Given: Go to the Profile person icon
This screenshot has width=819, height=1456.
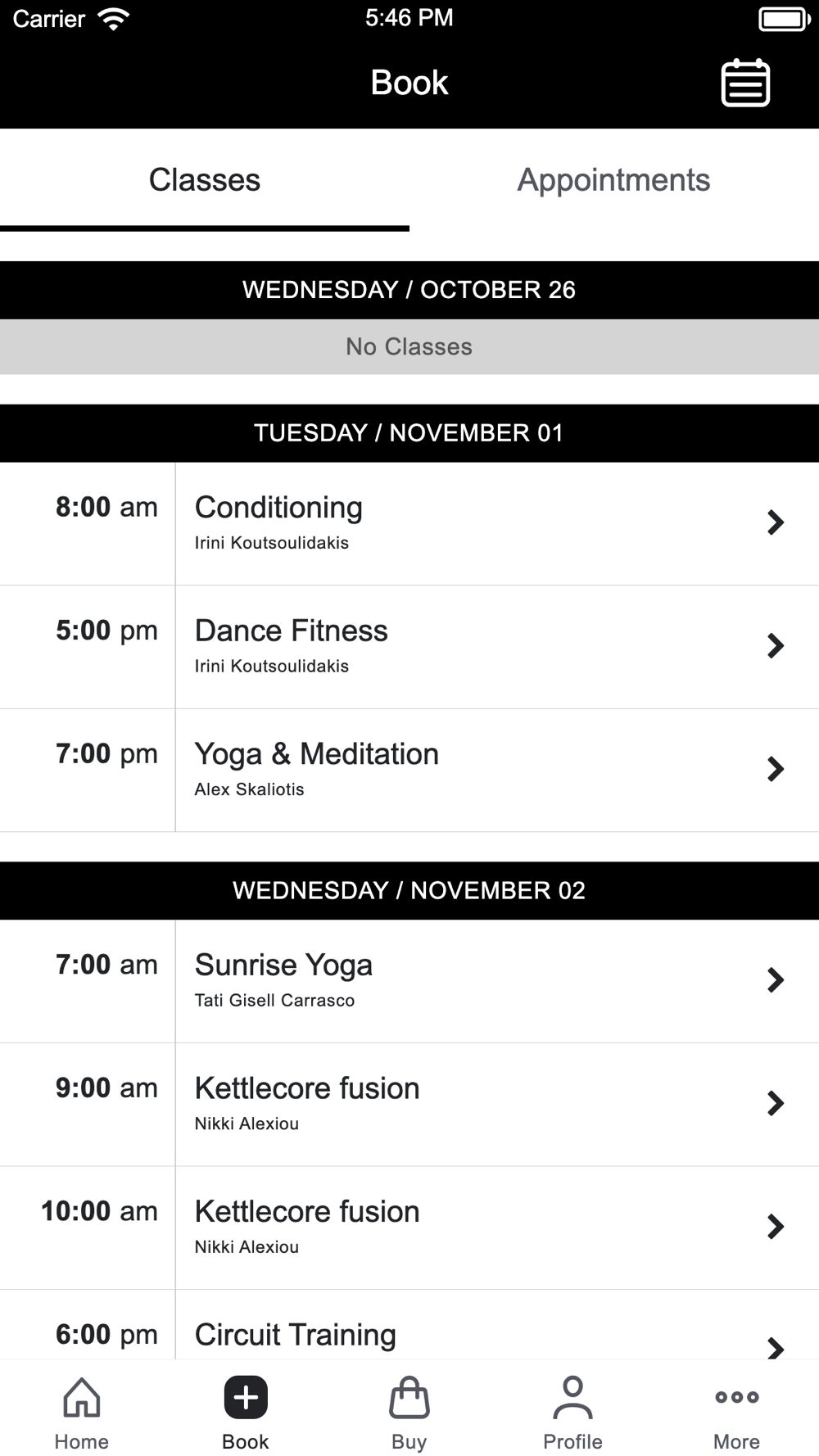Looking at the screenshot, I should [x=573, y=1397].
